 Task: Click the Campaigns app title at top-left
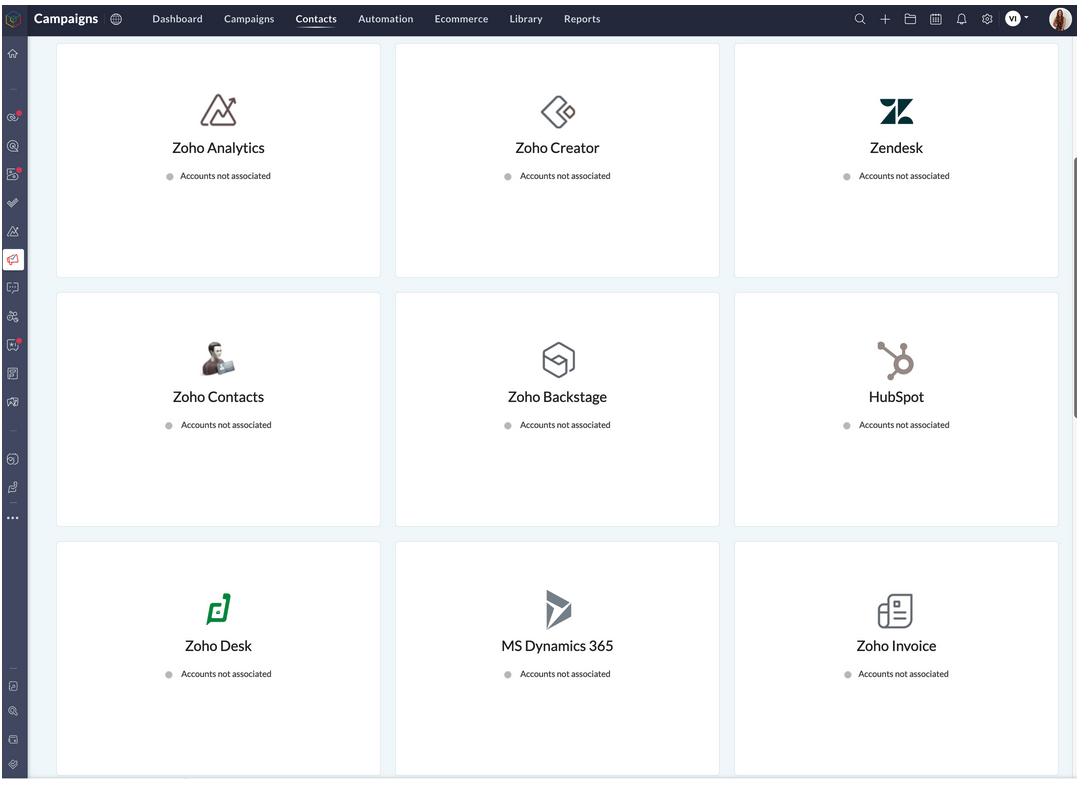pos(65,19)
